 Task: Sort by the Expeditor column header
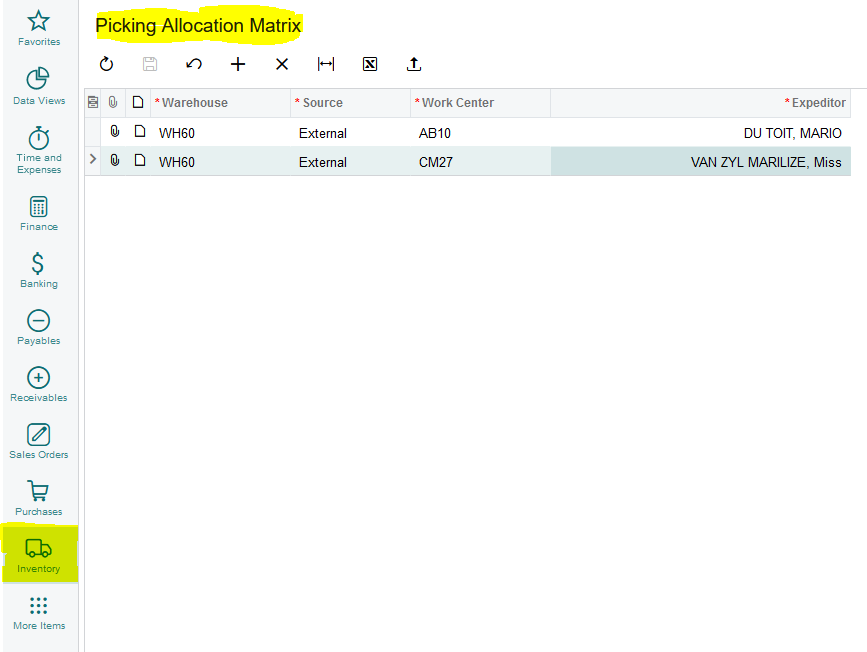click(x=818, y=103)
